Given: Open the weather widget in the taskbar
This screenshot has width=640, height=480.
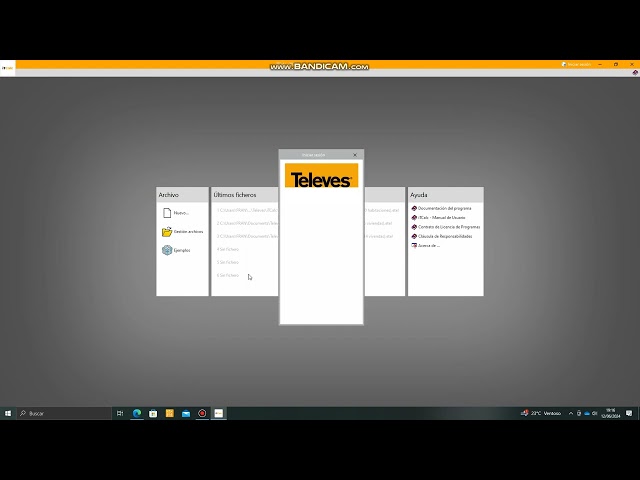Looking at the screenshot, I should 541,413.
